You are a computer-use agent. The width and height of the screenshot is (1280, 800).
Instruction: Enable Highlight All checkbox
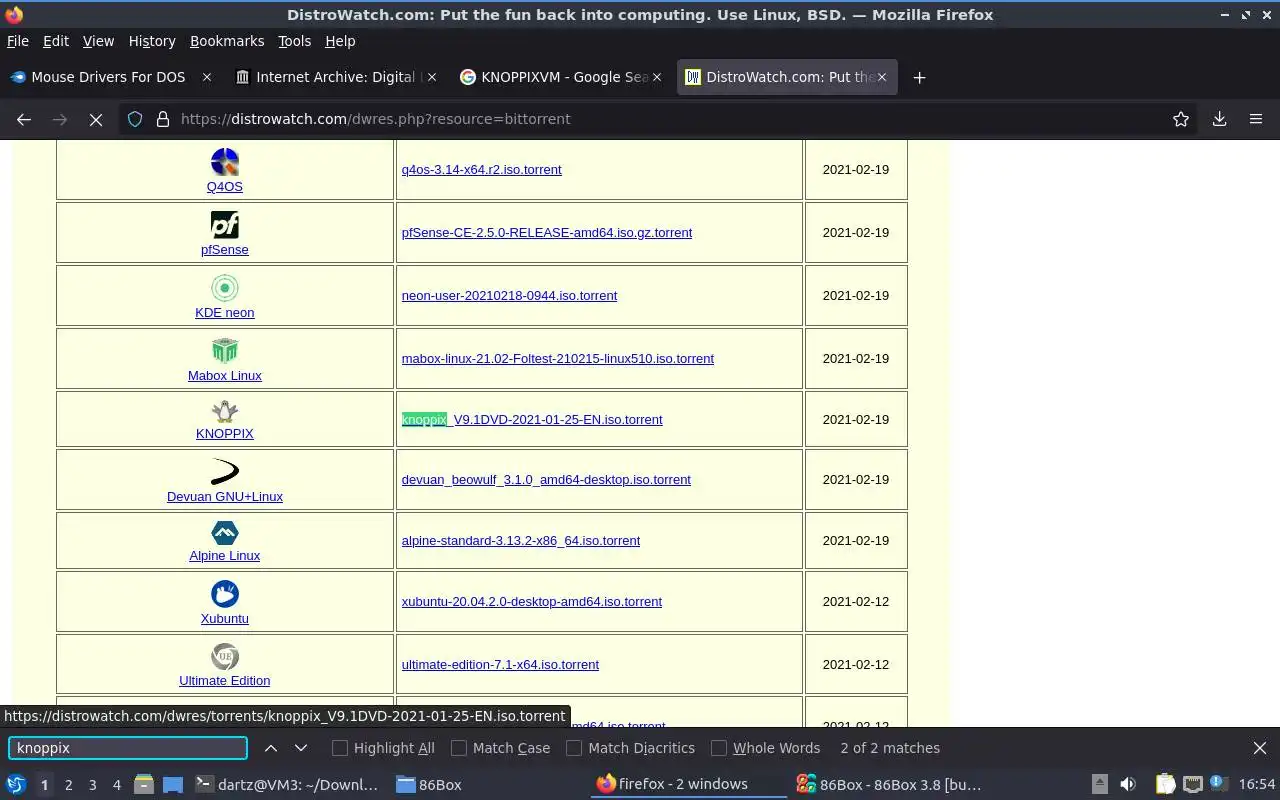tap(340, 748)
